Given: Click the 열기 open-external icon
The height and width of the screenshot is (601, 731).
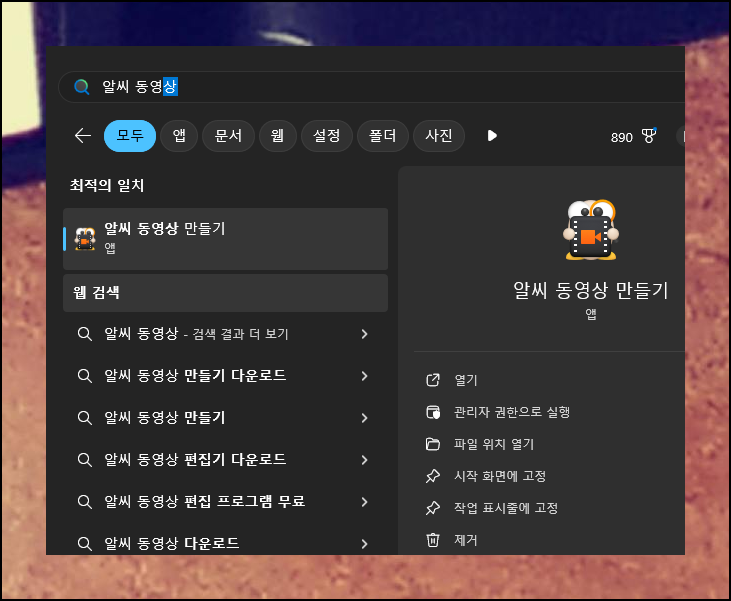Looking at the screenshot, I should 433,380.
